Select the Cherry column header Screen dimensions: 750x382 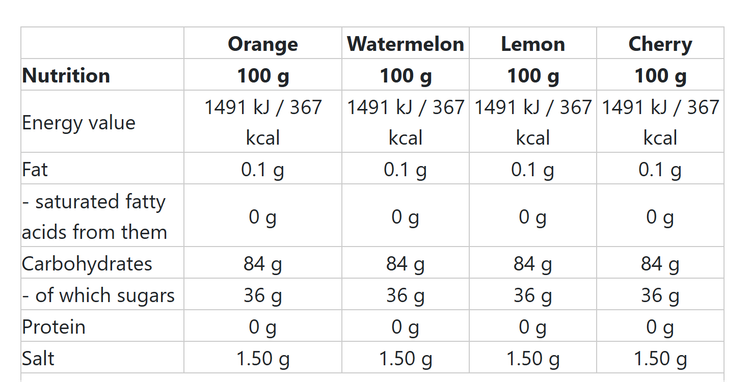(x=660, y=44)
